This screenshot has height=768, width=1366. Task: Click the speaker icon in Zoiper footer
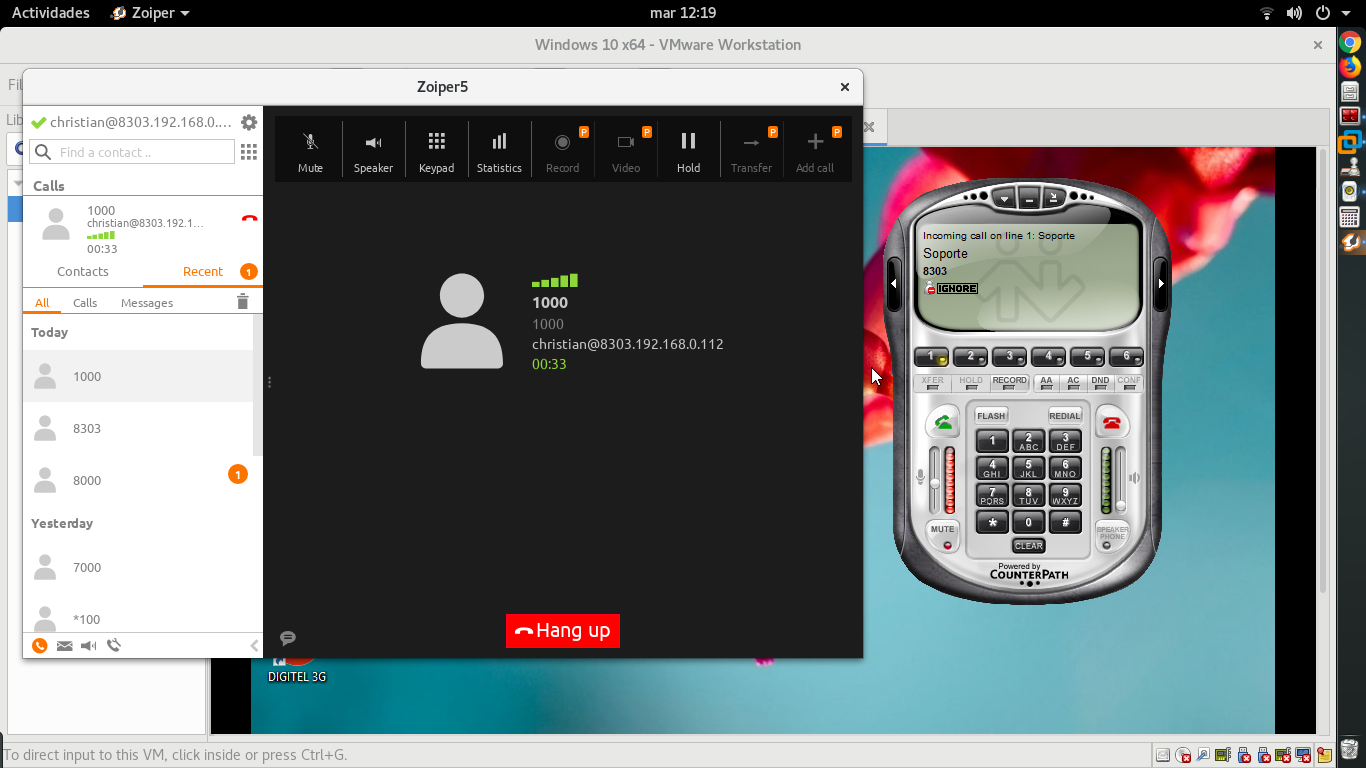tap(89, 646)
